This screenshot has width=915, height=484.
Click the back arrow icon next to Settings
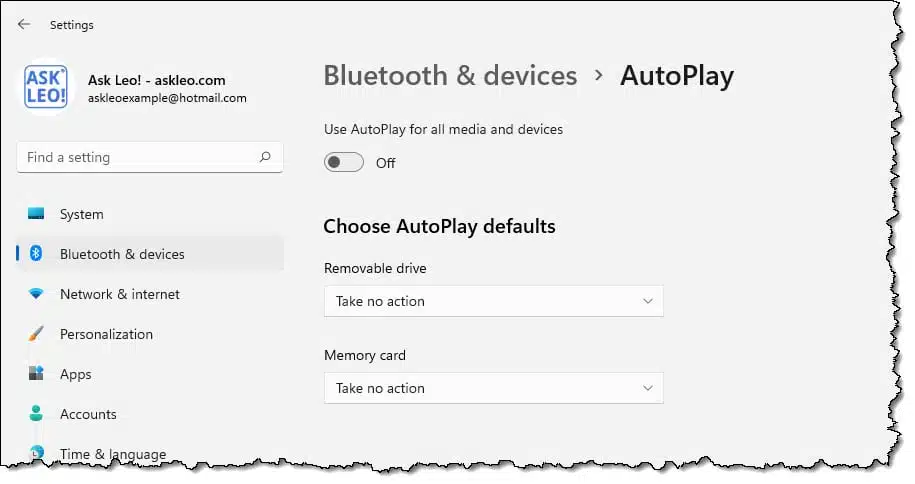[x=24, y=25]
